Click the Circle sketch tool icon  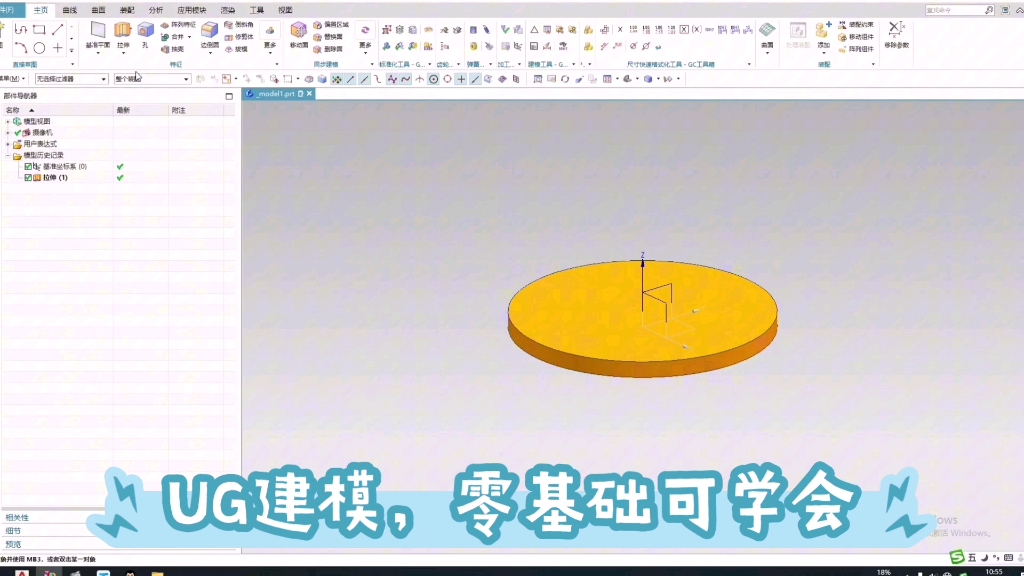click(x=40, y=46)
